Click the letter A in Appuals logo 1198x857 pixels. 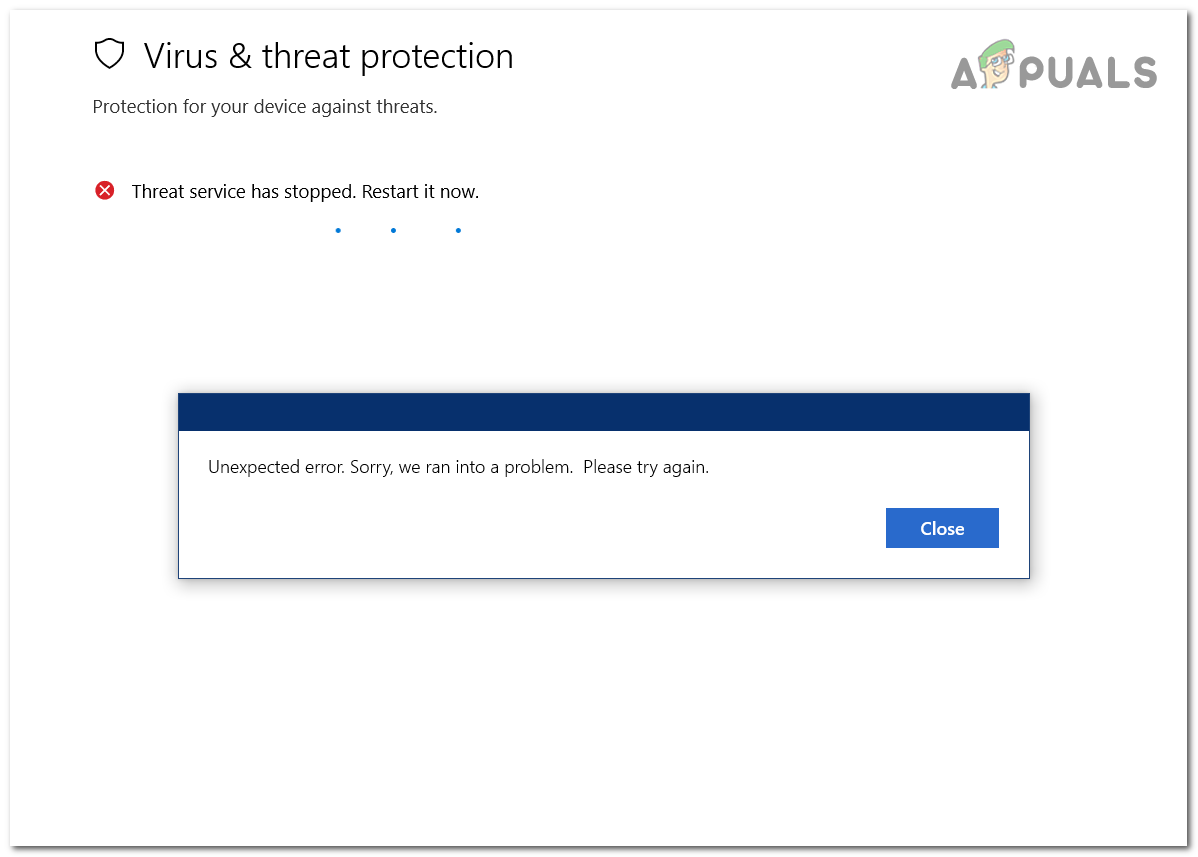(x=965, y=74)
